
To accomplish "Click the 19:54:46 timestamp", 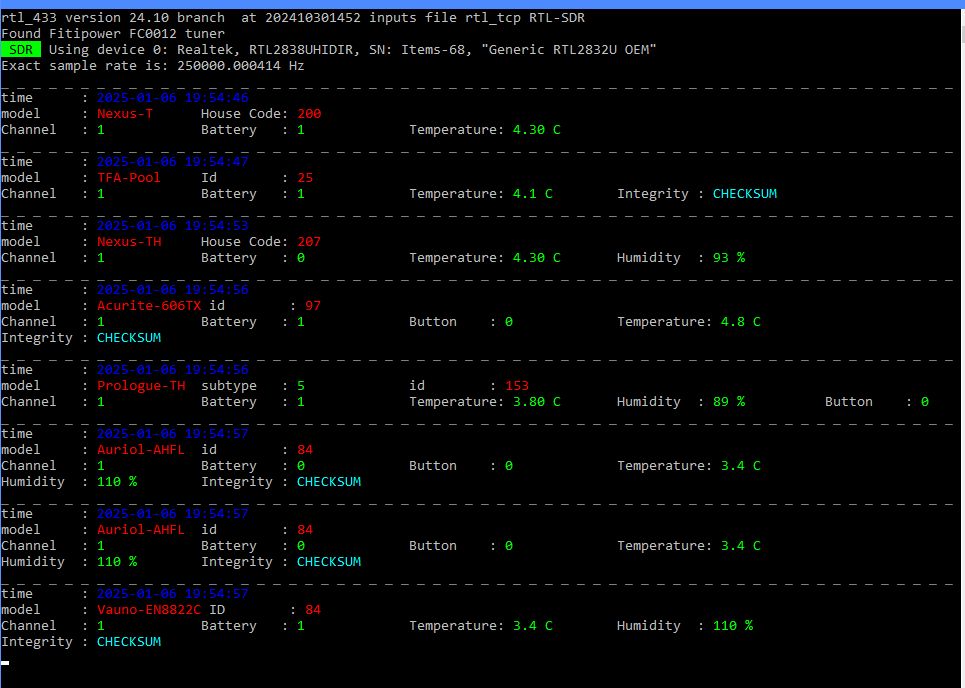I will point(172,98).
